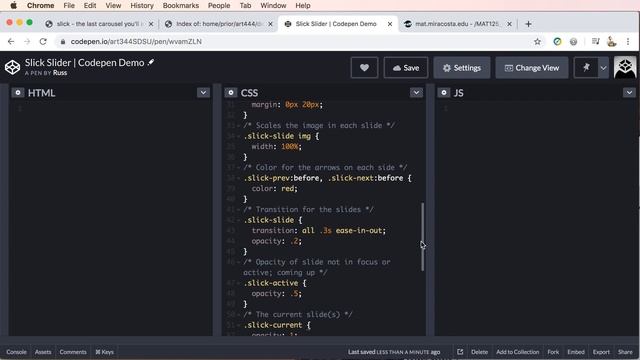This screenshot has width=640, height=360.
Task: Open pen in new window icon
Action: pyautogui.click(x=460, y=352)
